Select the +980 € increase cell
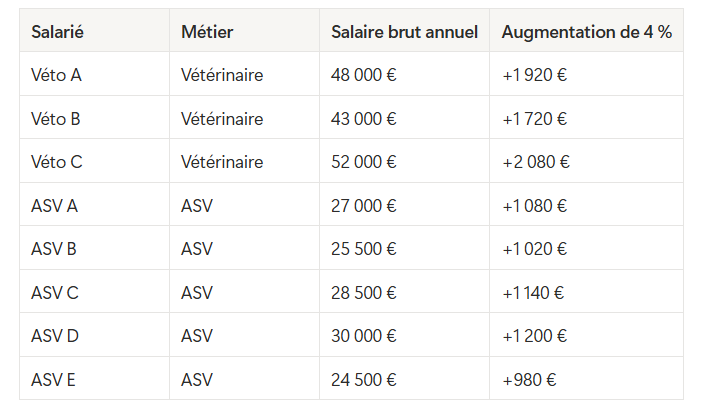 [587, 378]
